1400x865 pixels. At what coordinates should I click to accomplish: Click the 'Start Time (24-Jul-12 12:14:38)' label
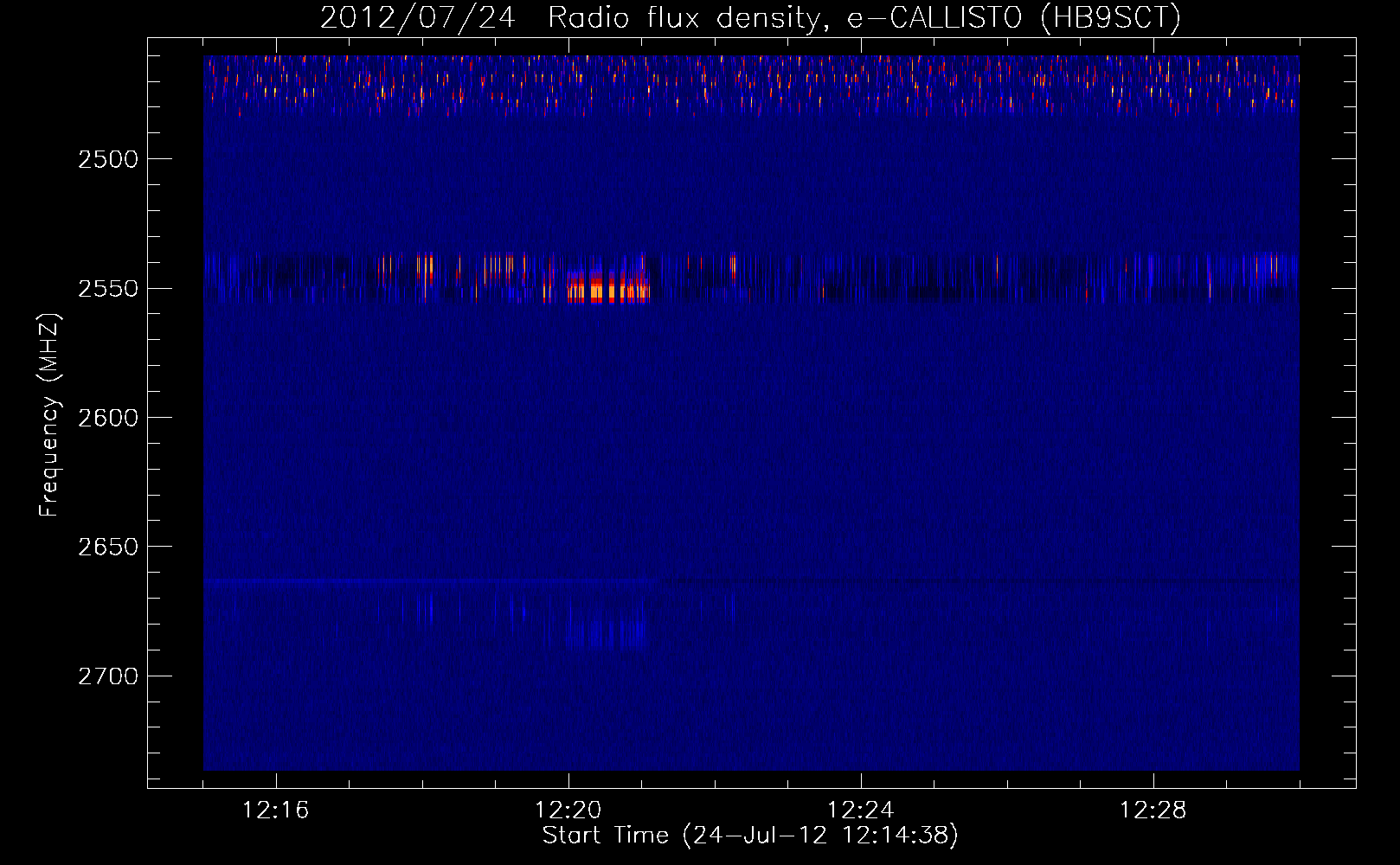[x=750, y=835]
